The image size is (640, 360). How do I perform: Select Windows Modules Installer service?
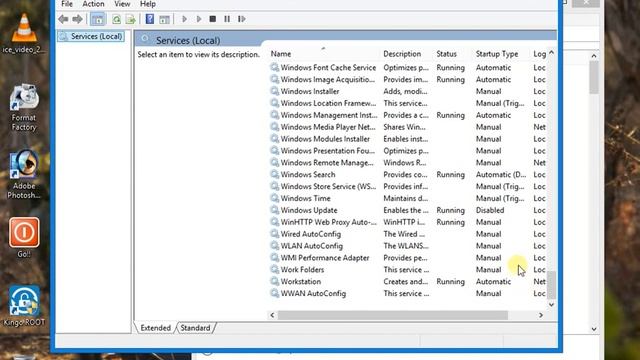(x=407, y=139)
